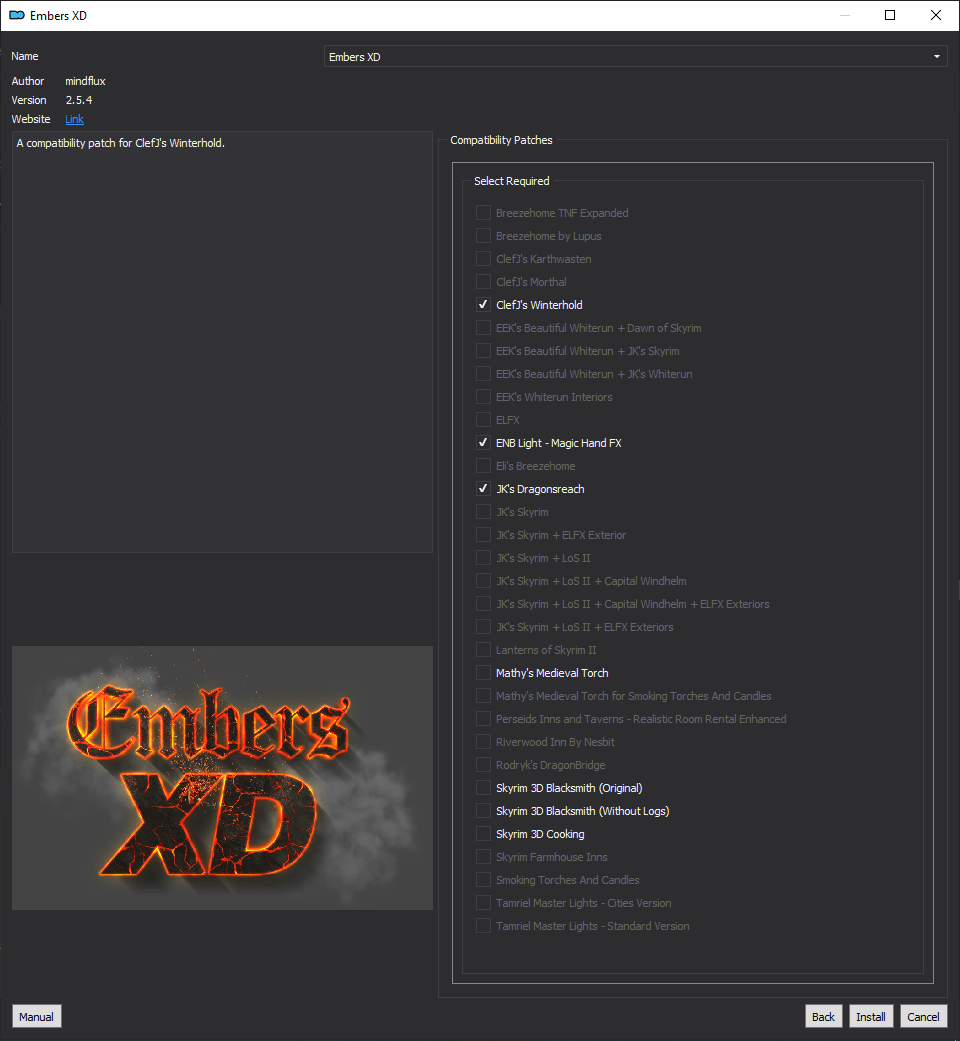Viewport: 960px width, 1041px height.
Task: Enable Mathy's Medieval Torch patch
Action: tap(483, 673)
